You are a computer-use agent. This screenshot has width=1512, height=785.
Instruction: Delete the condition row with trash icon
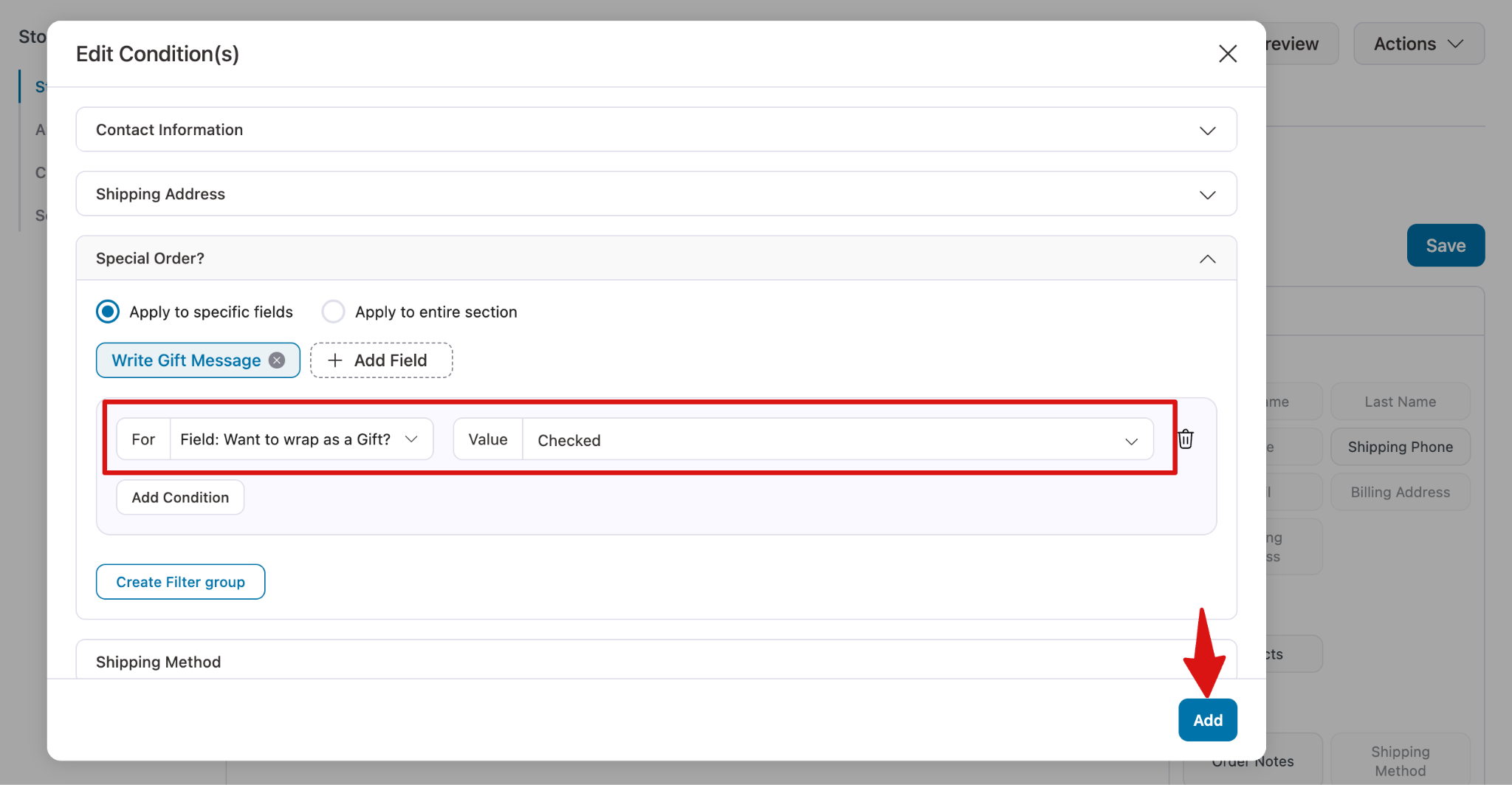coord(1186,439)
